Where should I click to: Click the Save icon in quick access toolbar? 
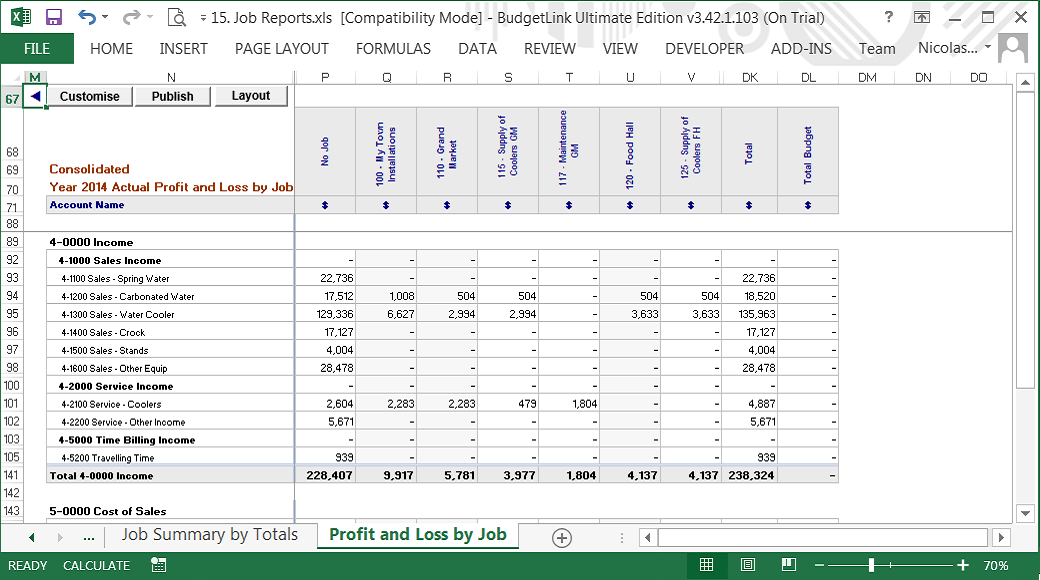[x=54, y=17]
